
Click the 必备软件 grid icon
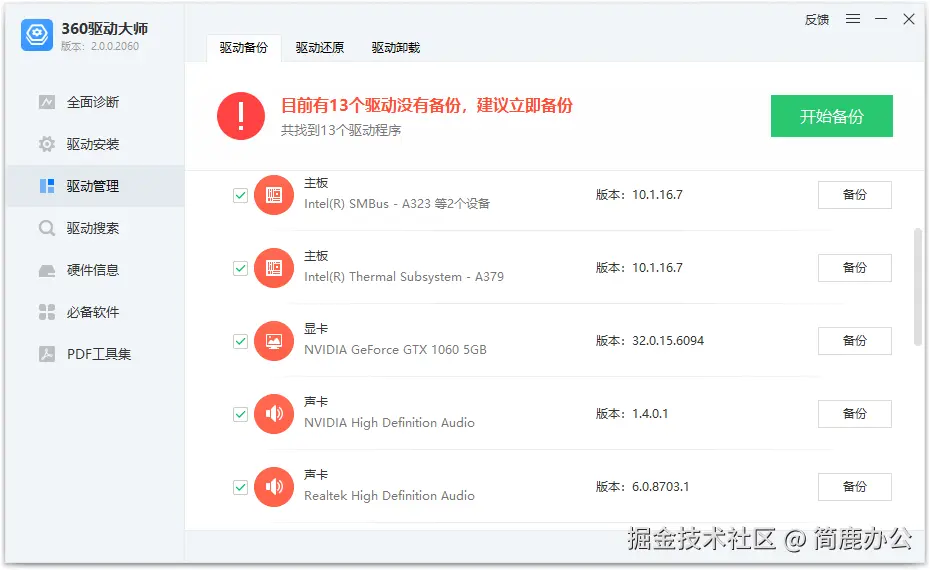tap(47, 312)
